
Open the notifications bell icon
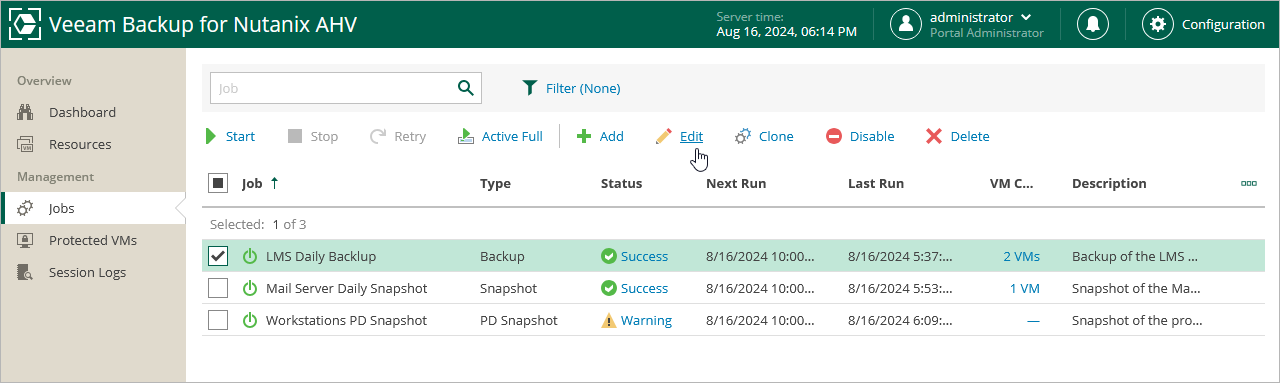pos(1092,24)
